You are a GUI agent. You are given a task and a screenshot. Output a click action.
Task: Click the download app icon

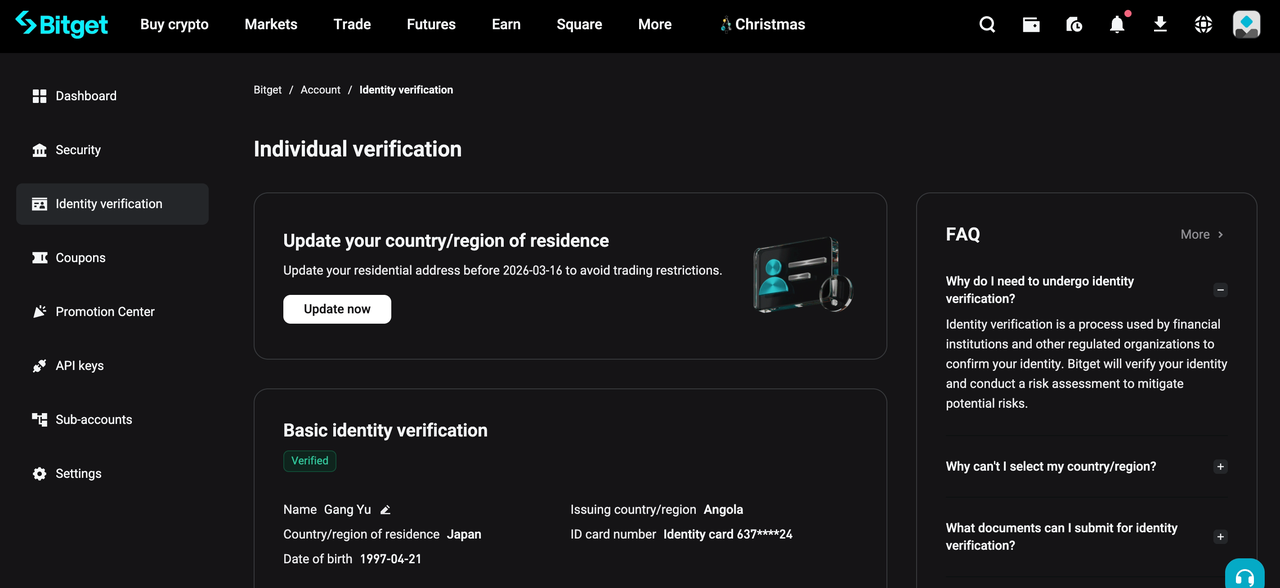click(x=1160, y=24)
